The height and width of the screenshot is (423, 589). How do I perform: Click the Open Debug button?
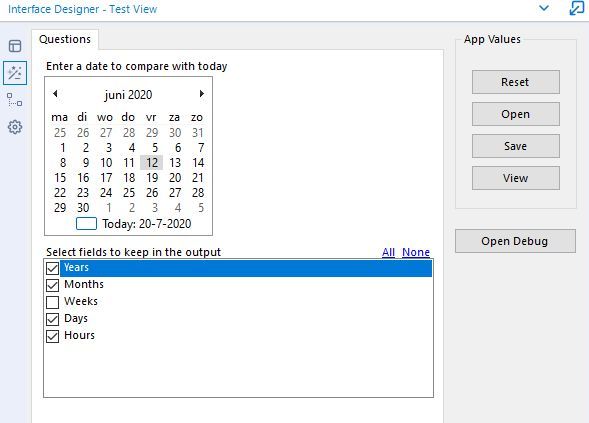click(515, 241)
